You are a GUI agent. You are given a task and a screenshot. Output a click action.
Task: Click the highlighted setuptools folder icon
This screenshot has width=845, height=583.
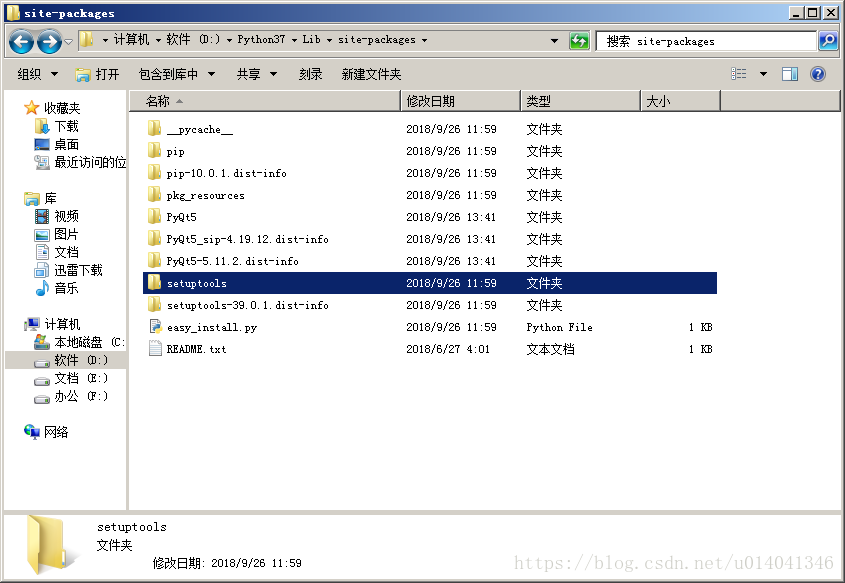pos(154,283)
